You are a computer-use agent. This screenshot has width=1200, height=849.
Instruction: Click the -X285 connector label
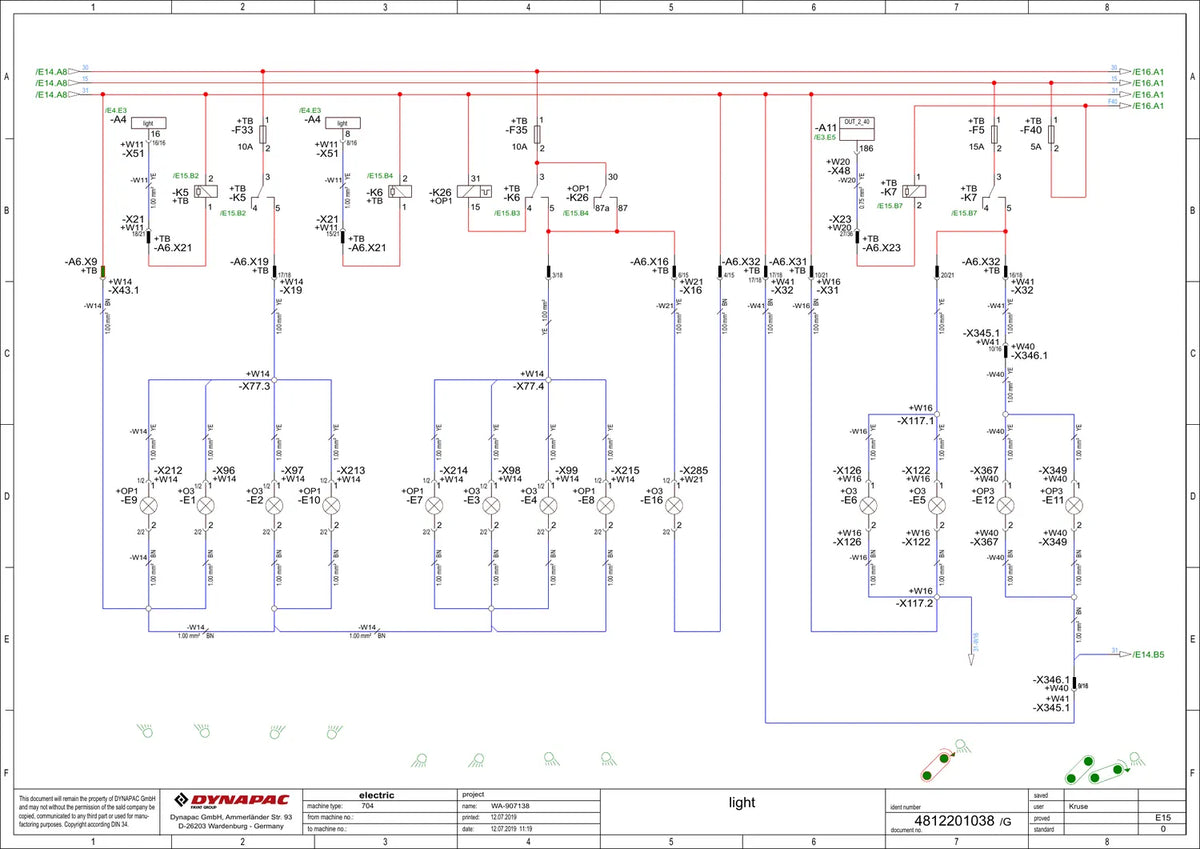[x=695, y=470]
